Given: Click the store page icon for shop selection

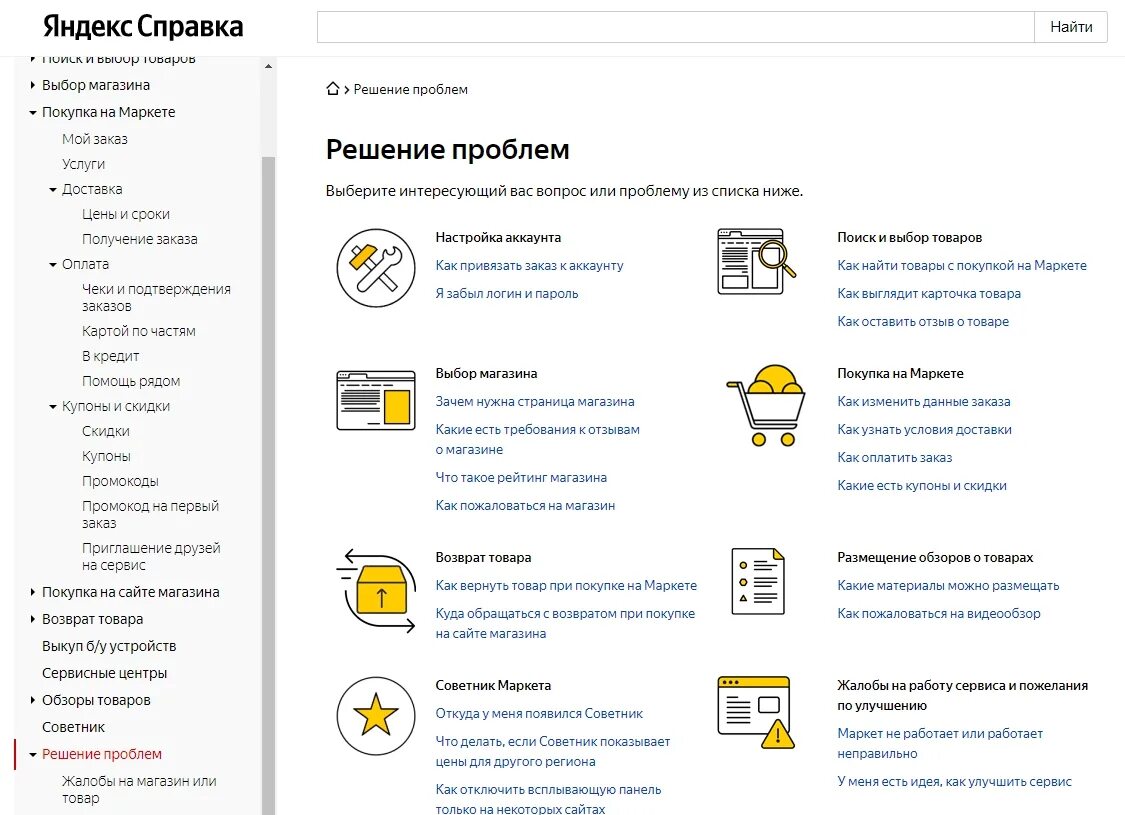Looking at the screenshot, I should tap(376, 400).
